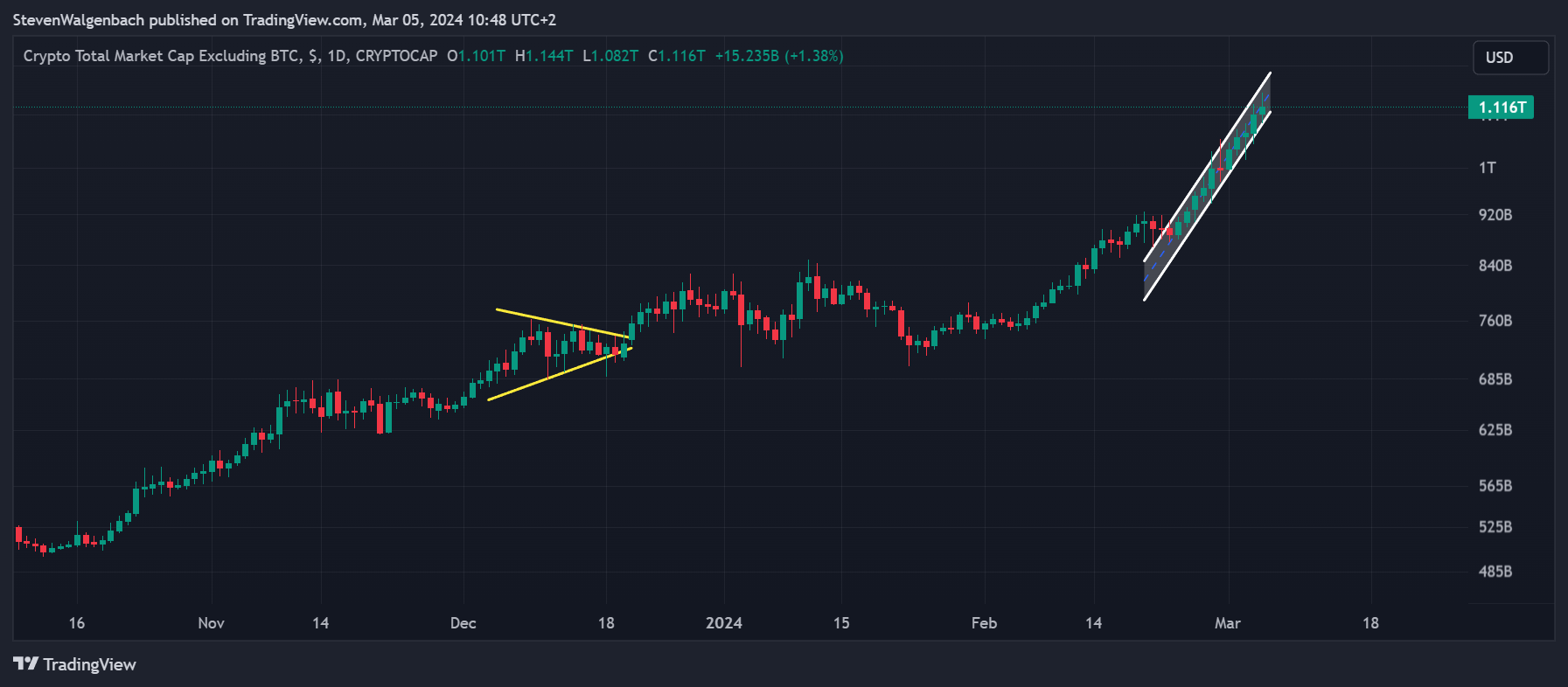1568x687 pixels.
Task: Click the CRYPTOCAP source label
Action: click(396, 56)
